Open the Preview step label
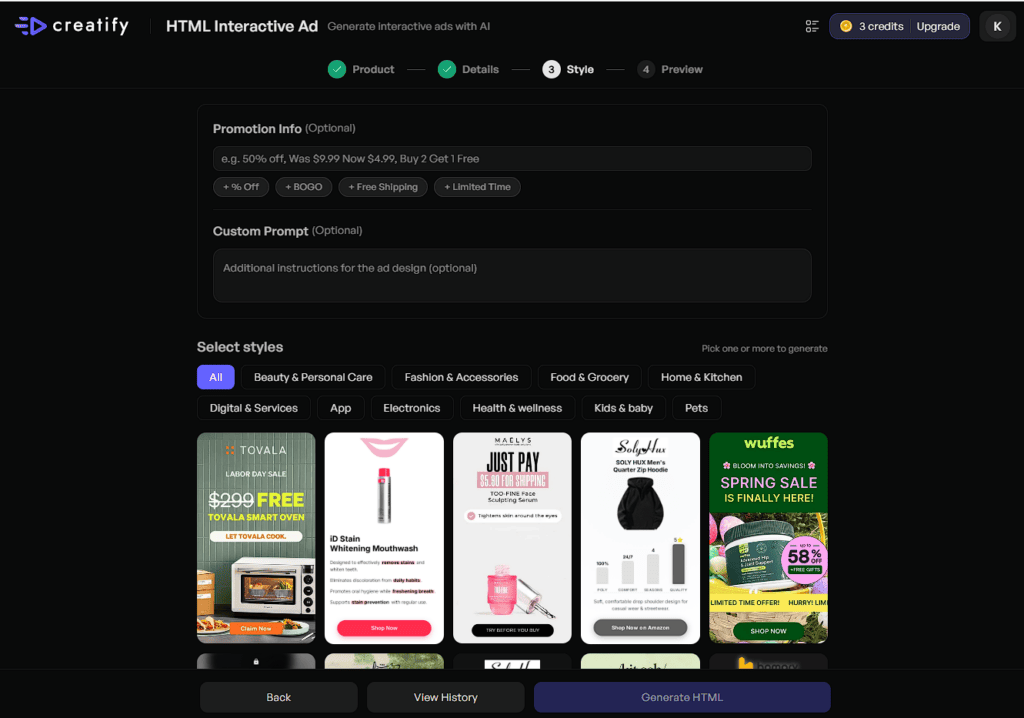Viewport: 1024px width, 718px height. coord(682,69)
